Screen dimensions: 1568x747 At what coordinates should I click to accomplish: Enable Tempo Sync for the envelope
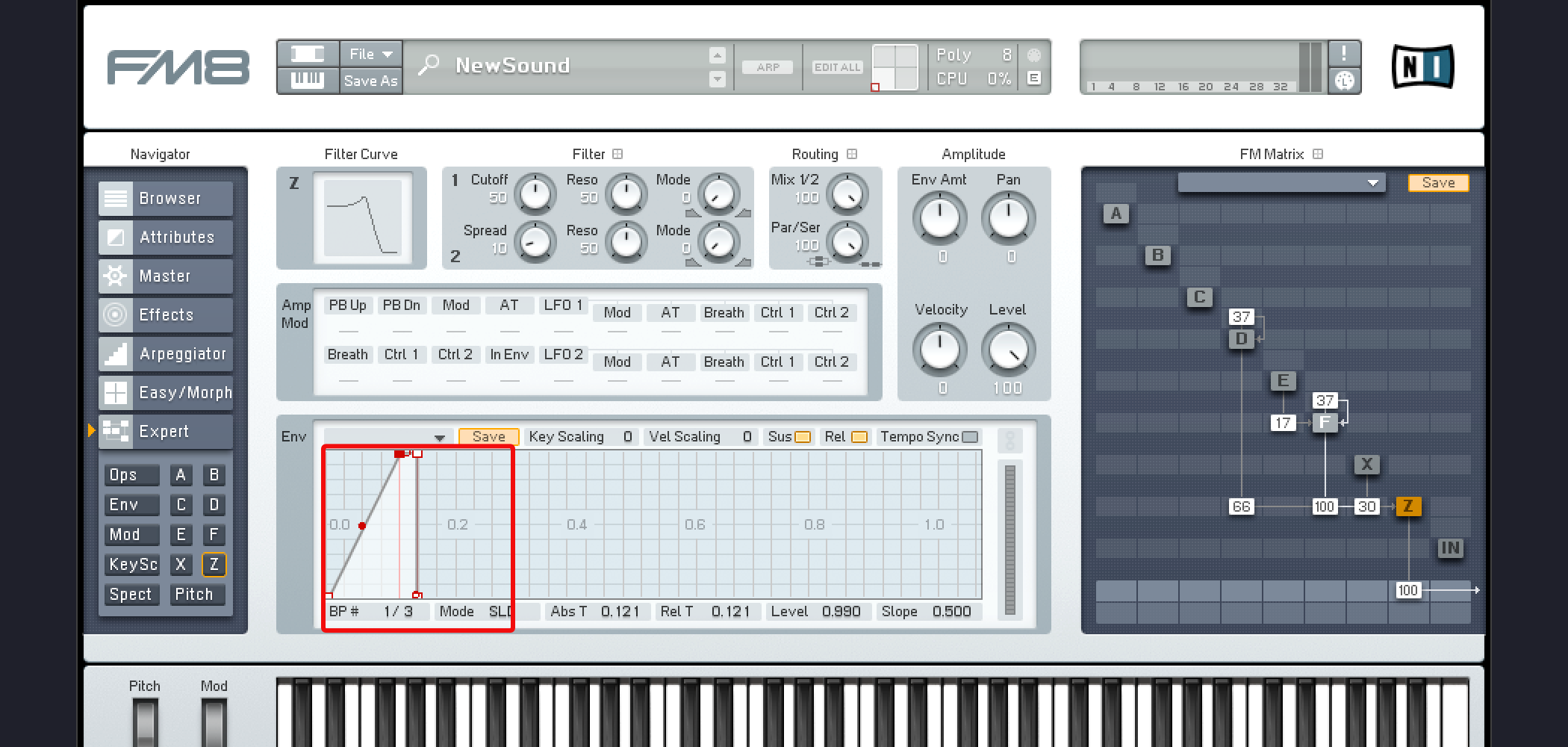[x=971, y=437]
